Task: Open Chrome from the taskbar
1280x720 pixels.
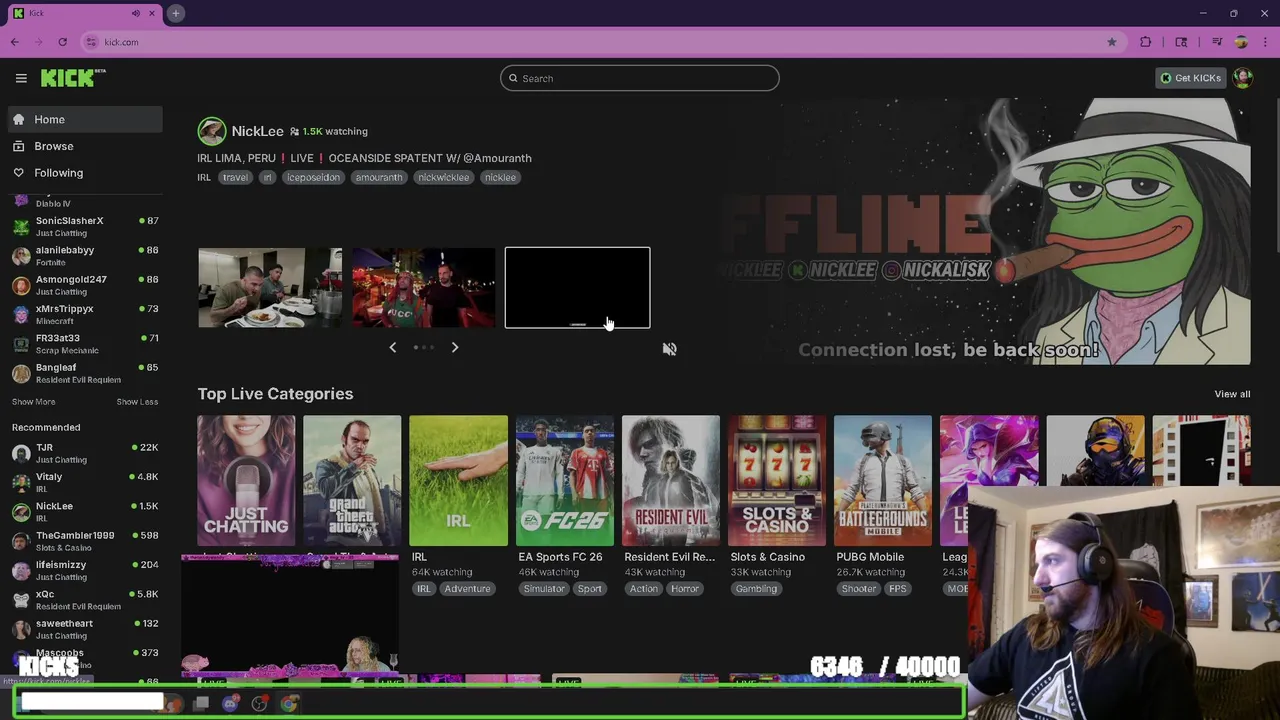Action: (x=289, y=704)
